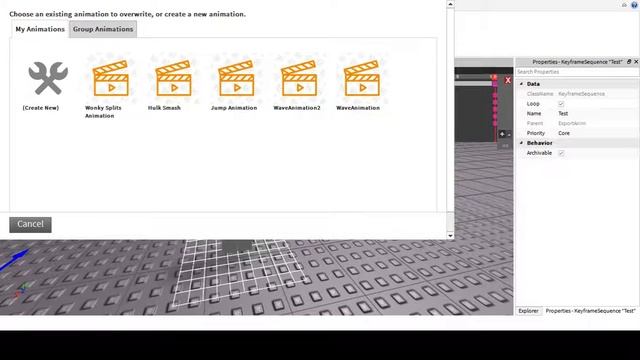Click the (Create New) label

pyautogui.click(x=41, y=108)
